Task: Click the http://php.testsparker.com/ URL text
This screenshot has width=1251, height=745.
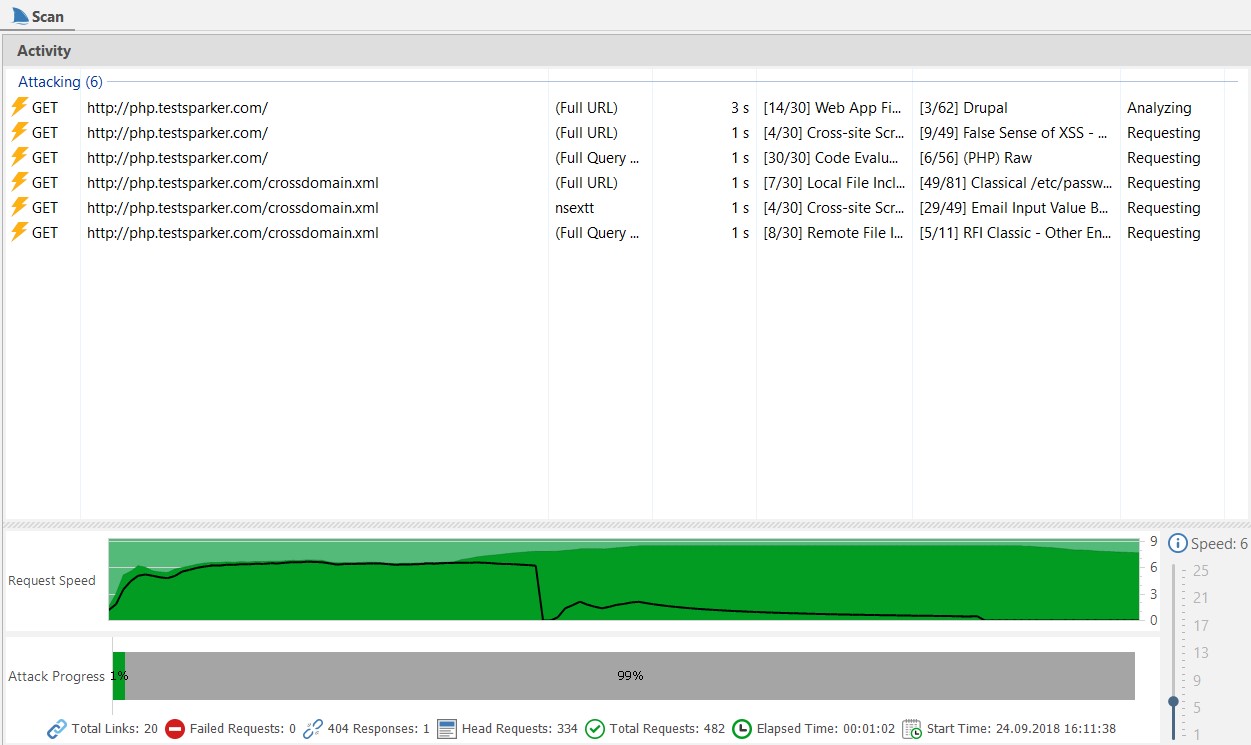Action: (x=177, y=107)
